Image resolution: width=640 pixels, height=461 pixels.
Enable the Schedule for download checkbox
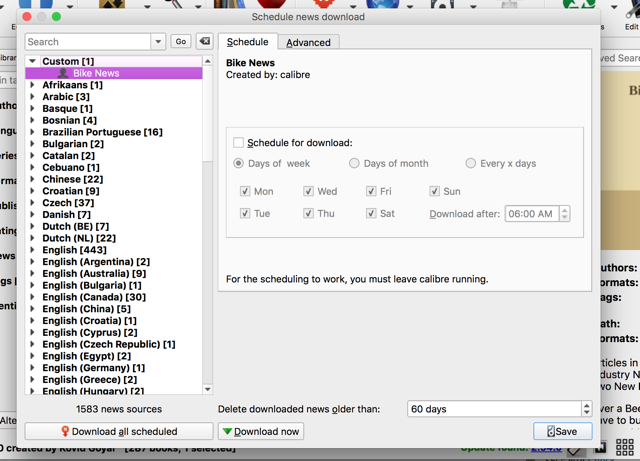tap(238, 143)
